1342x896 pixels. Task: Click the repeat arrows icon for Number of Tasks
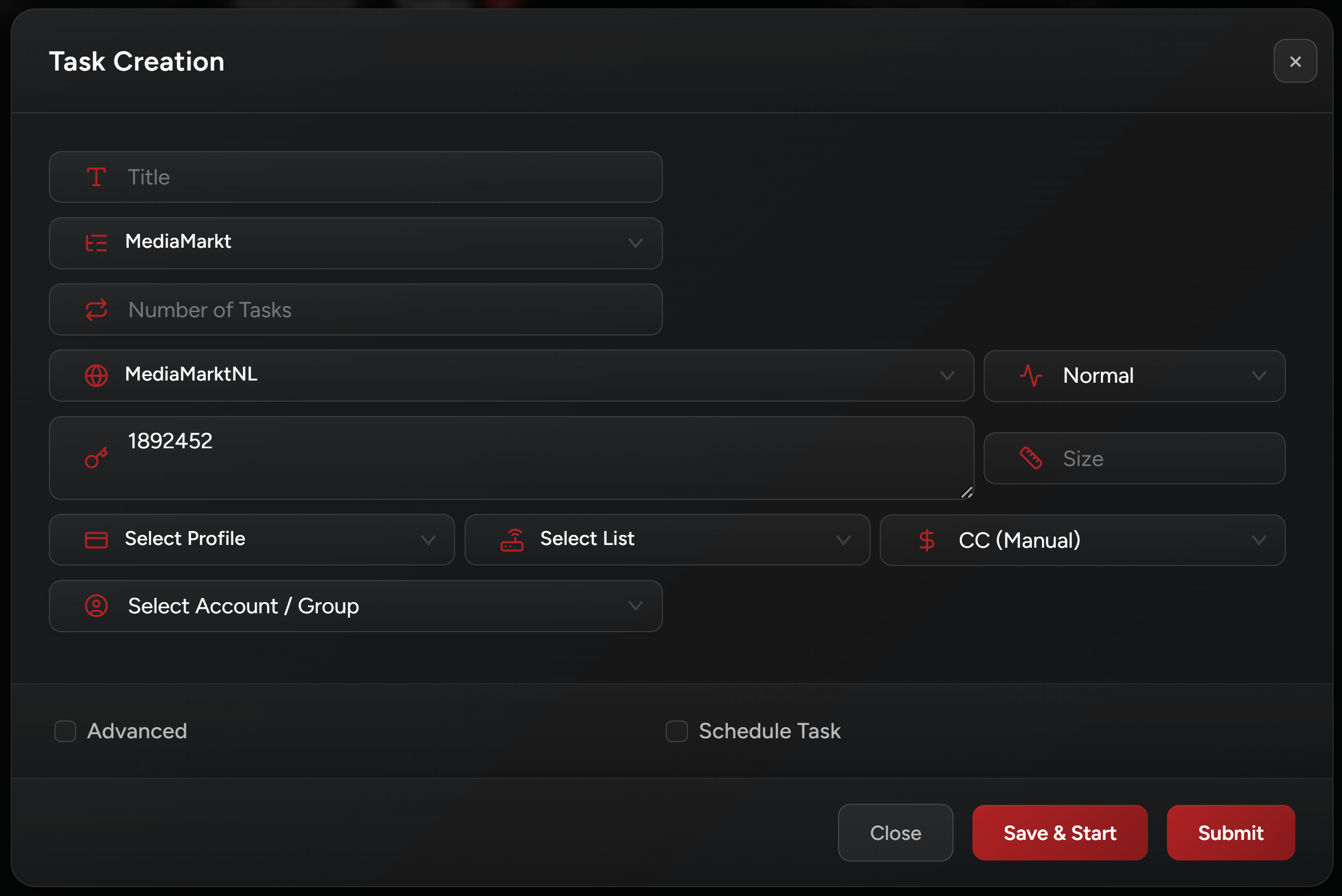tap(96, 310)
